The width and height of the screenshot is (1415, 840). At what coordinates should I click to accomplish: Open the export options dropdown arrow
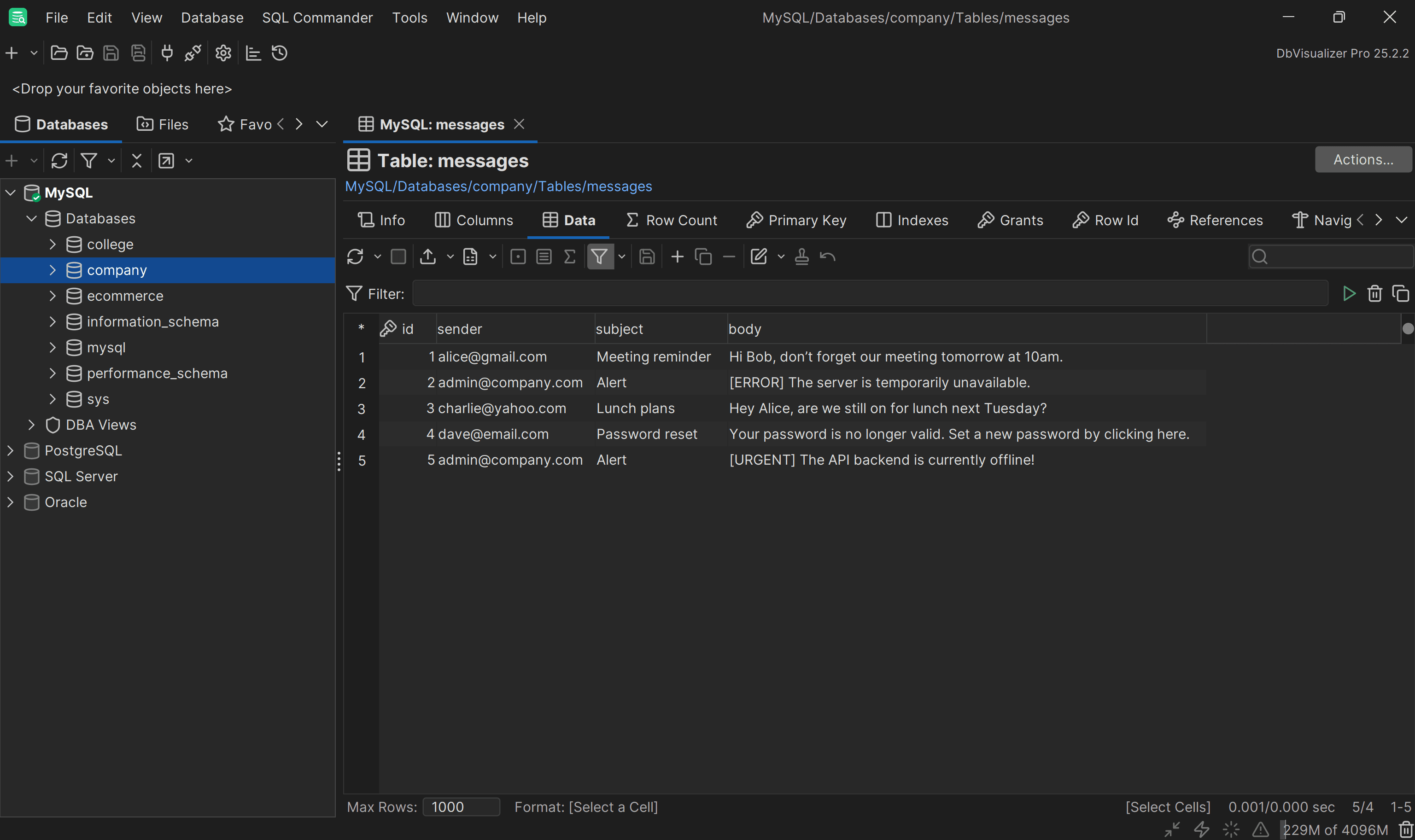(x=450, y=256)
